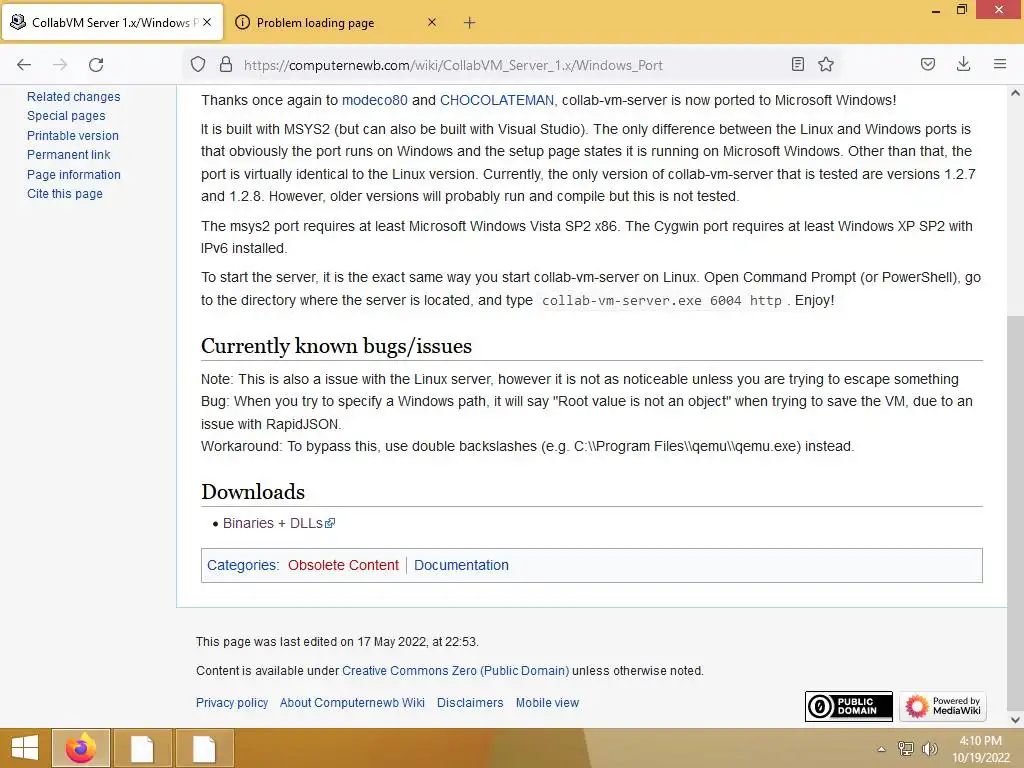
Task: Restore down the Firefox window
Action: (x=962, y=10)
